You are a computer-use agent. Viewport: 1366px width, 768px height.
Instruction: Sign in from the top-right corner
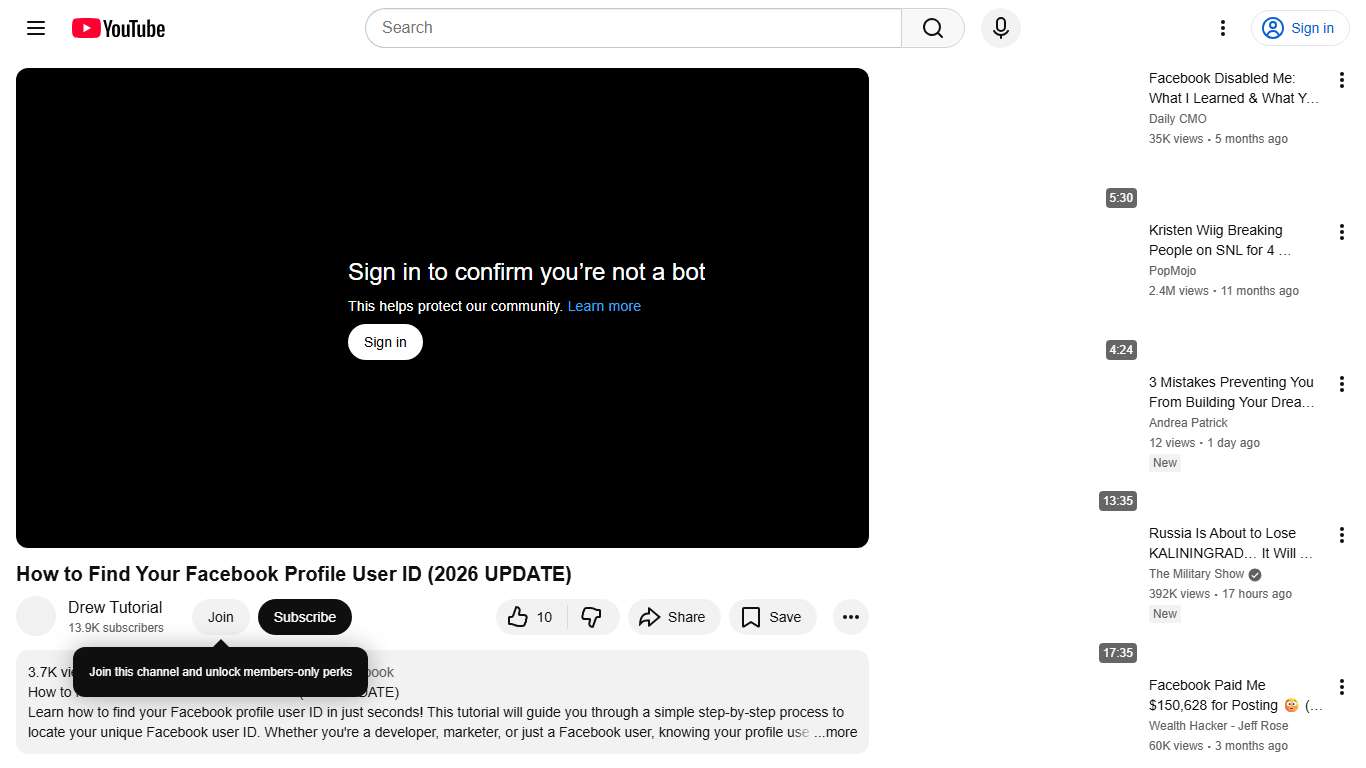click(x=1299, y=28)
